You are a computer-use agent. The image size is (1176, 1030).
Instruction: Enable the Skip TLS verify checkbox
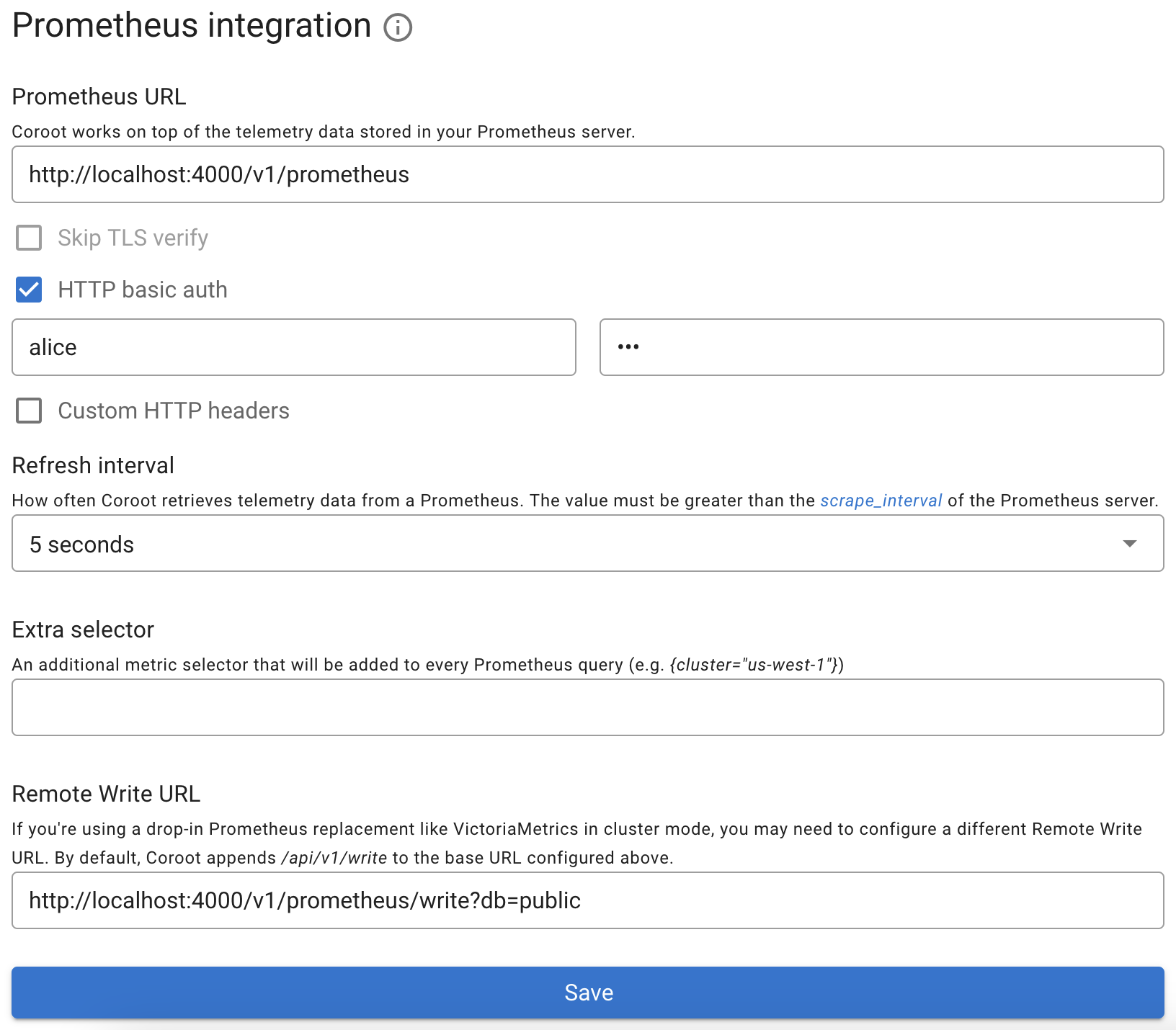29,238
